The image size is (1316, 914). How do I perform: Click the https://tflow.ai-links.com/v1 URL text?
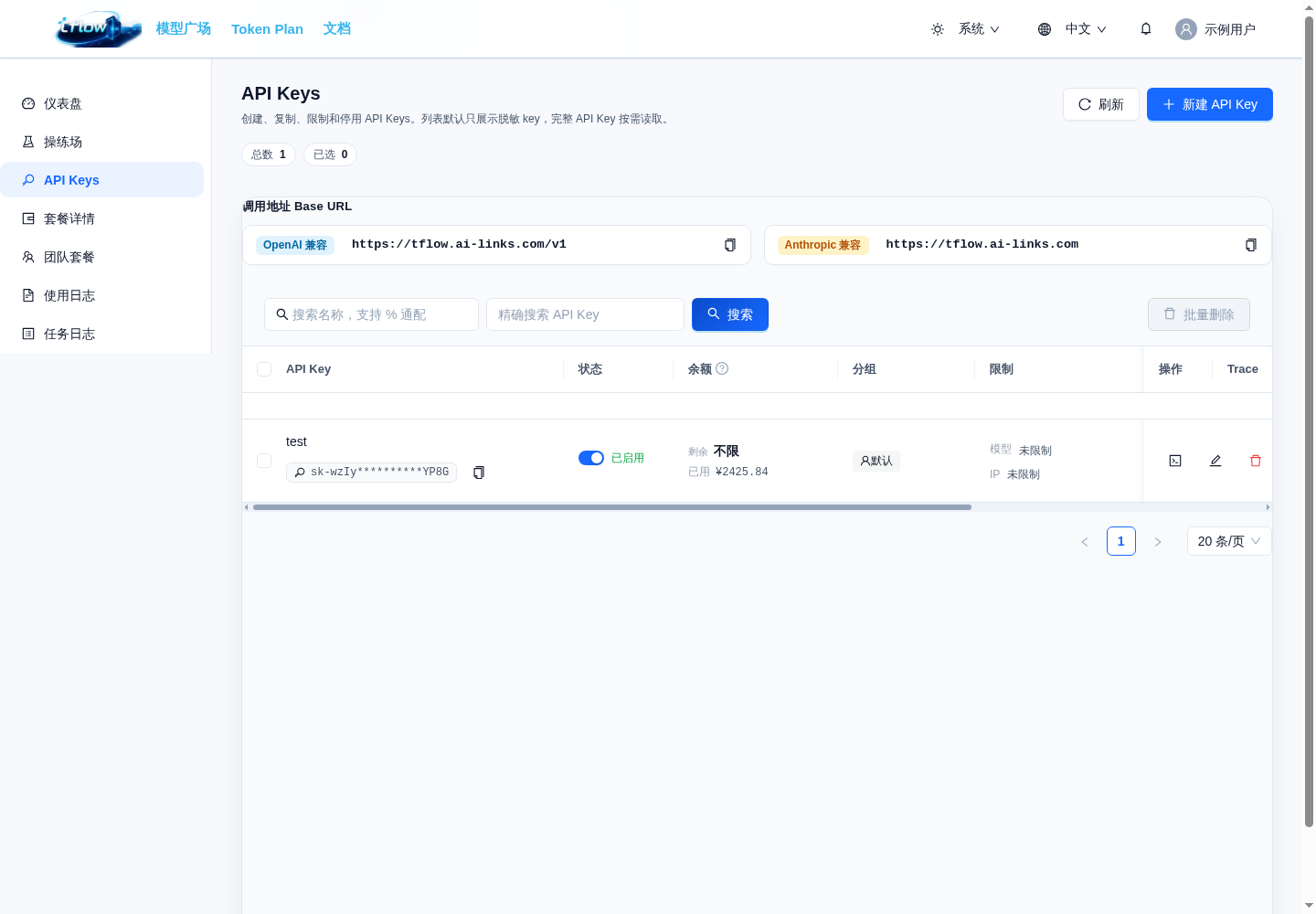tap(459, 245)
